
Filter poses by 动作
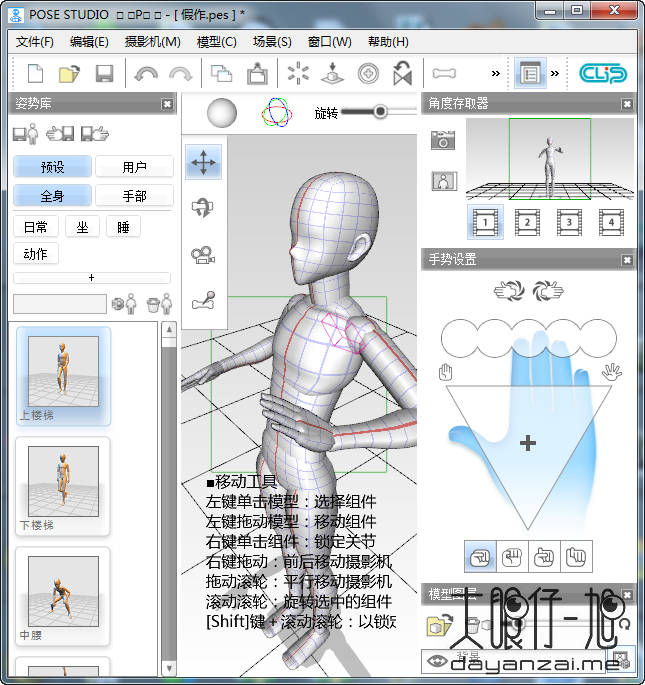[36, 253]
